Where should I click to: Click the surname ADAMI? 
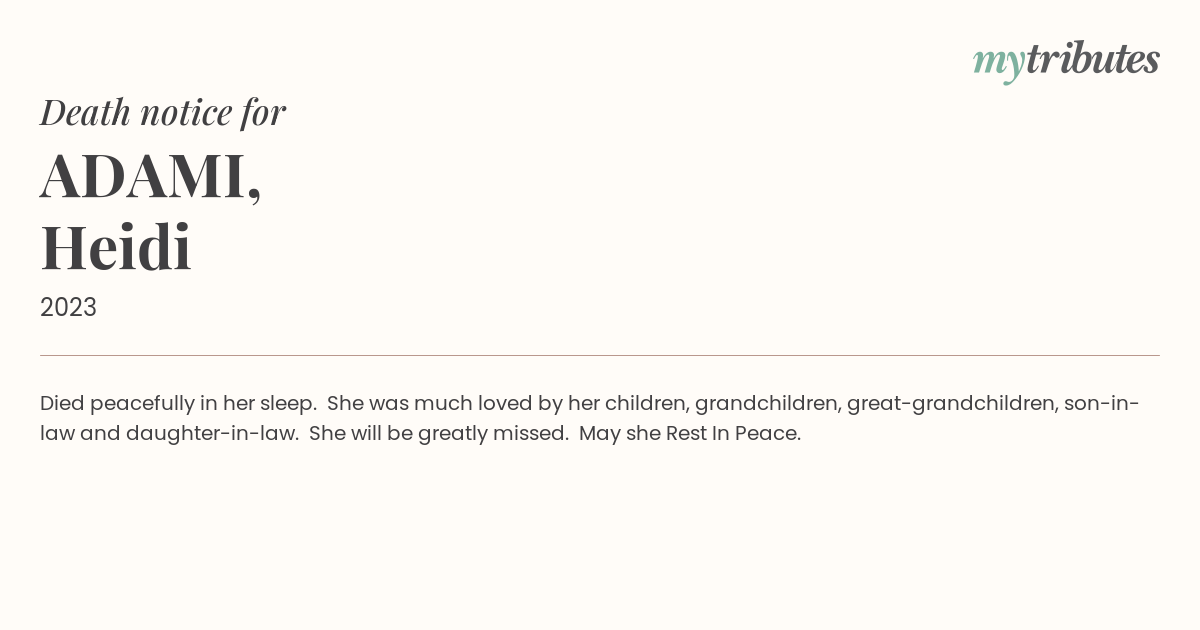pyautogui.click(x=151, y=176)
